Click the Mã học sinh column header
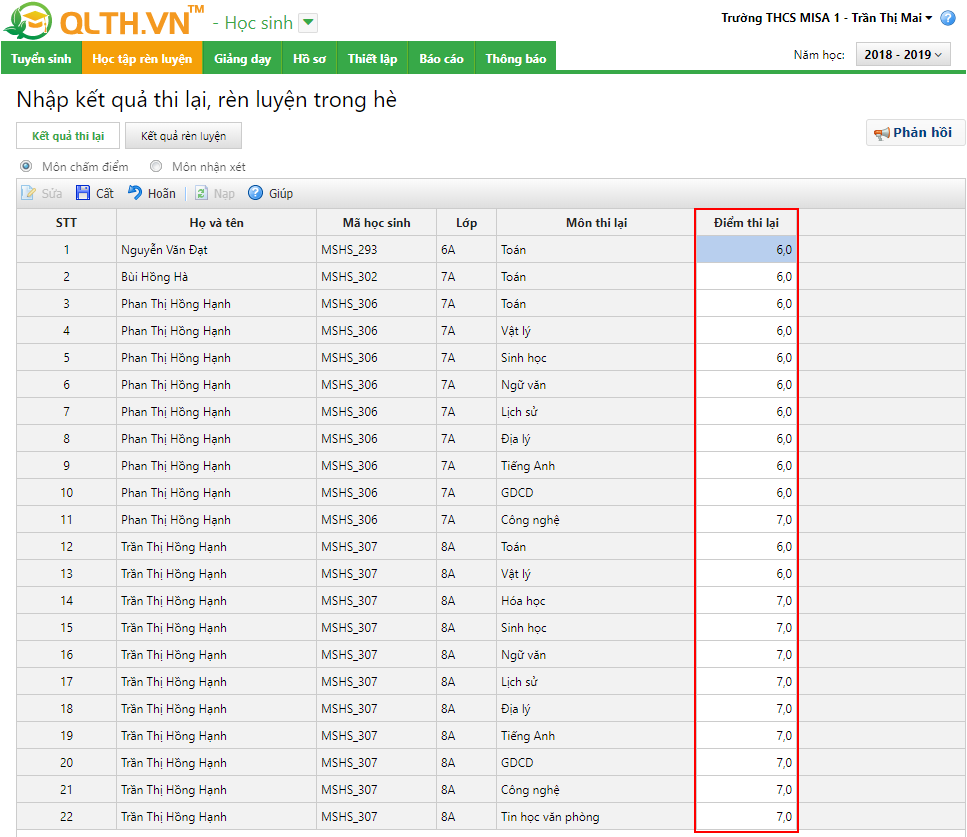Image resolution: width=967 pixels, height=837 pixels. point(376,223)
